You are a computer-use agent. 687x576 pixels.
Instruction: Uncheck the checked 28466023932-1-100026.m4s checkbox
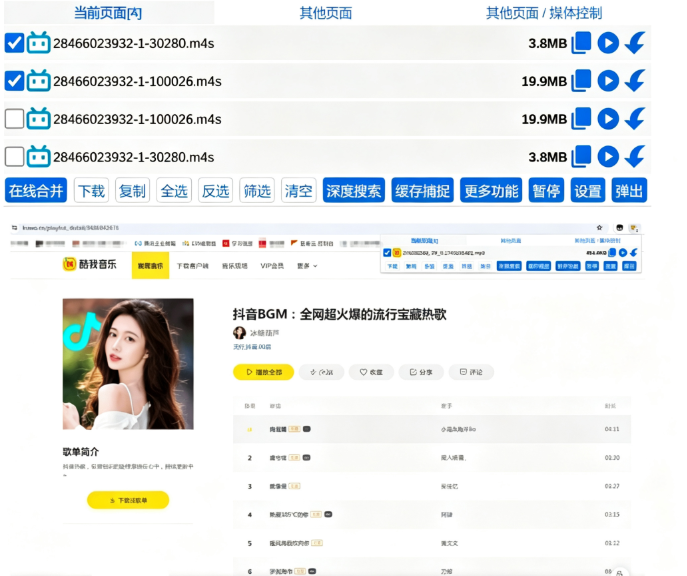point(14,81)
